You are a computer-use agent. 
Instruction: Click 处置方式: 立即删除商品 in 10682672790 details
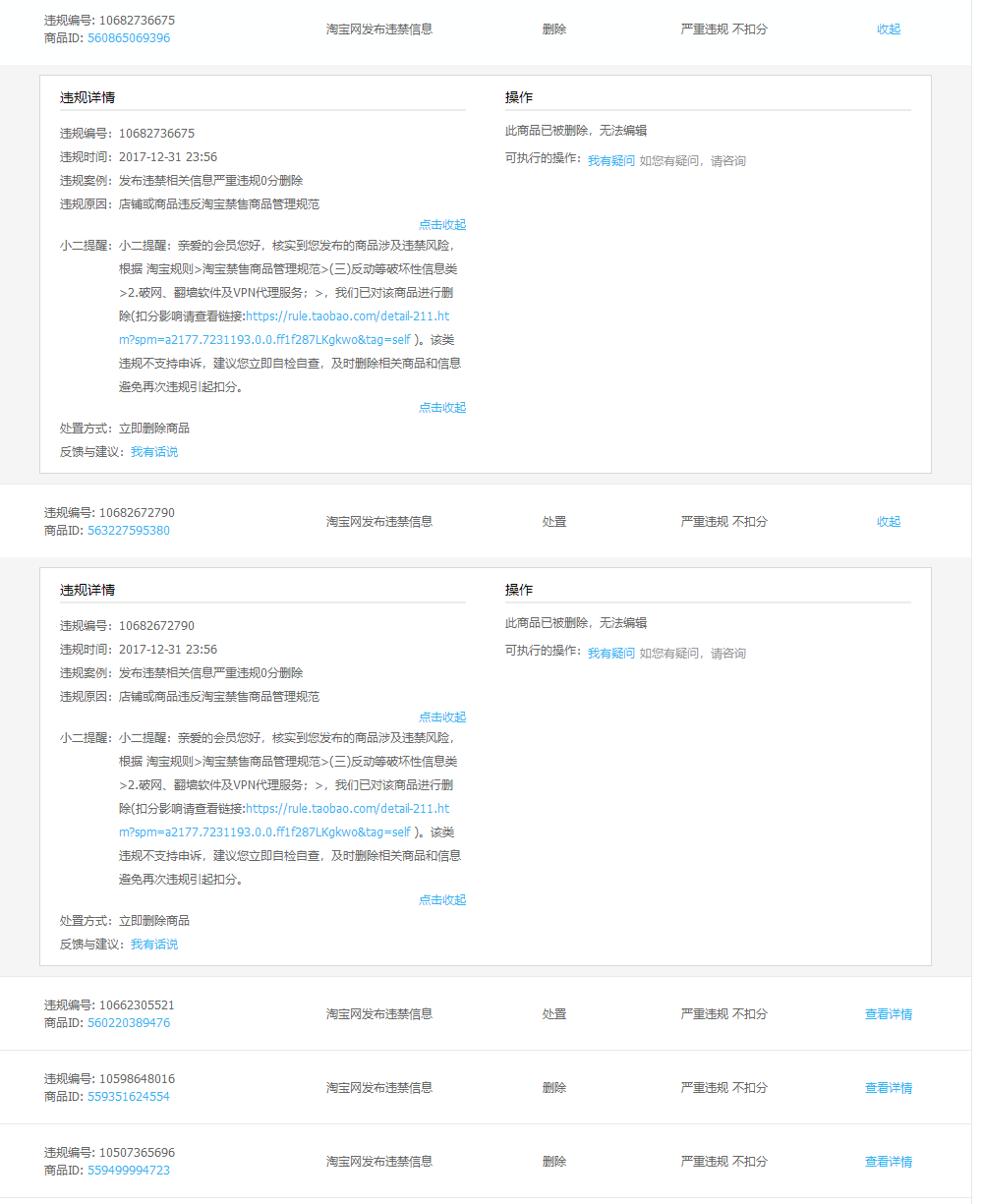(125, 921)
